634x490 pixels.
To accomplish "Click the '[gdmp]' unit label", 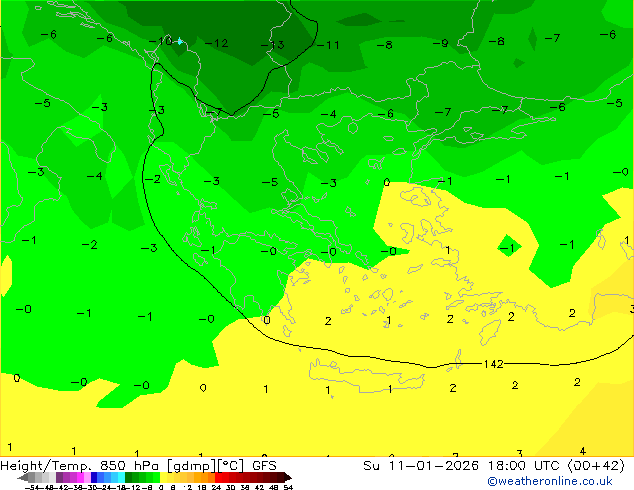I will click(192, 466).
